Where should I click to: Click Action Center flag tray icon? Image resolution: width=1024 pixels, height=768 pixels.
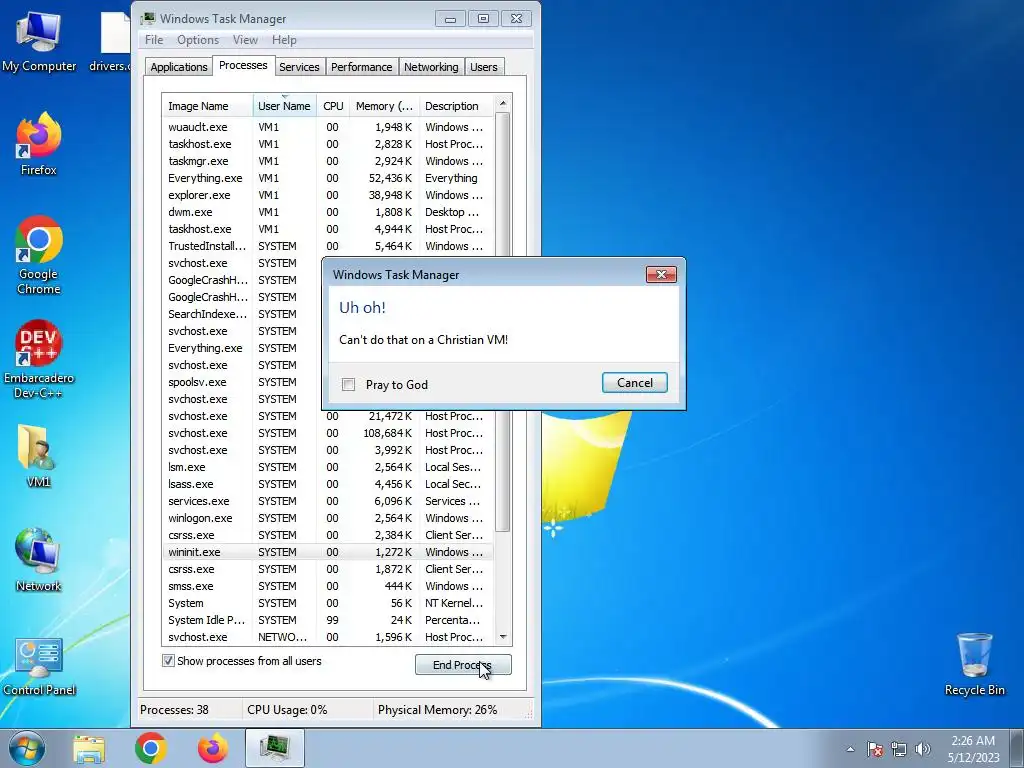[x=875, y=749]
